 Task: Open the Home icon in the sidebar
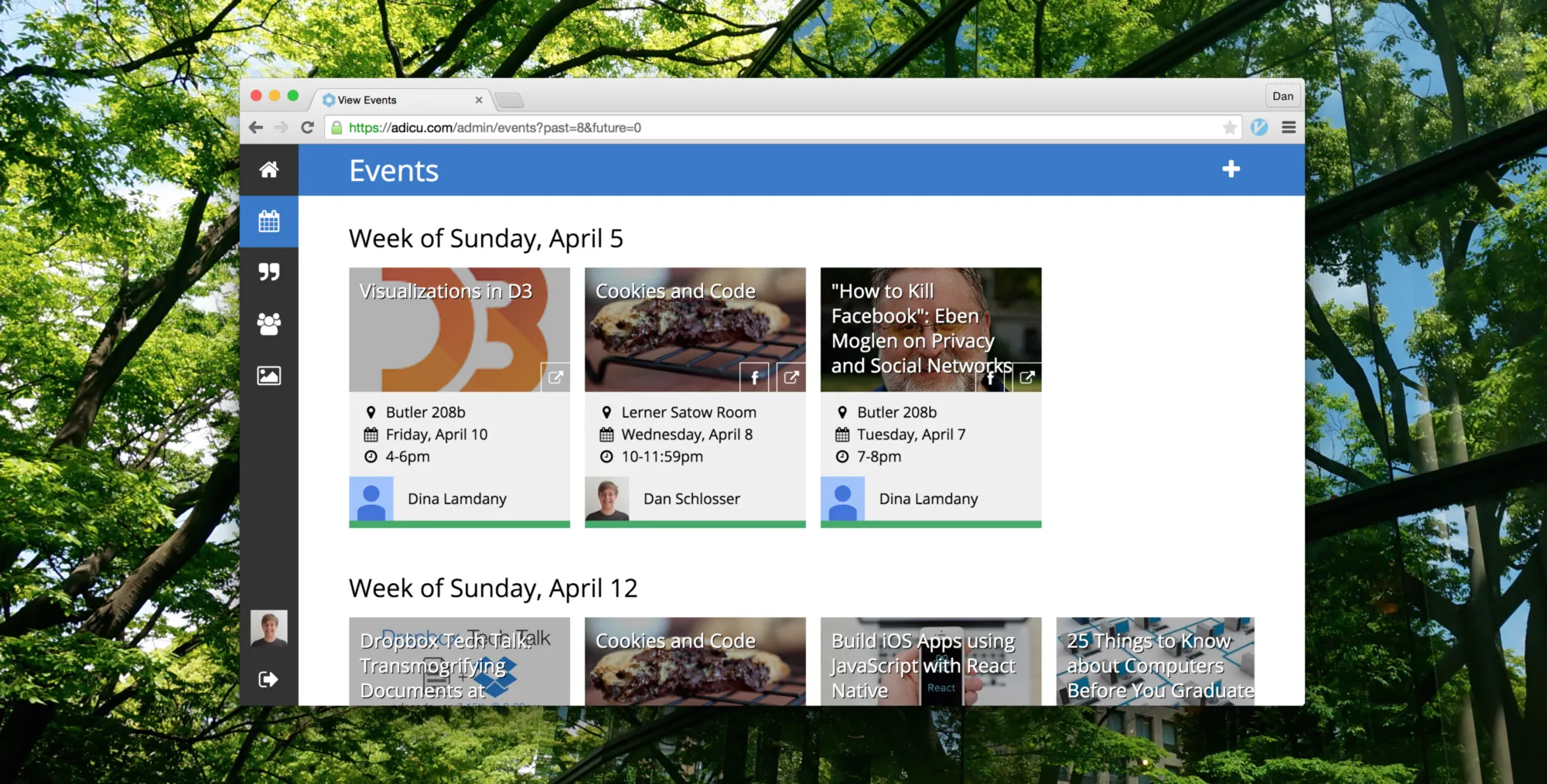(x=268, y=169)
